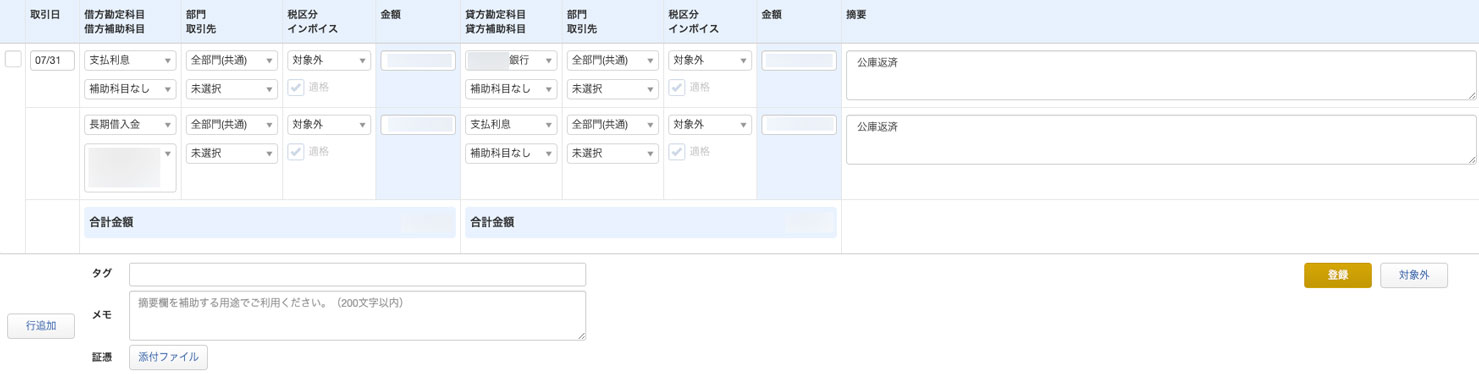Click the メモ memo text area
The width and height of the screenshot is (1479, 374).
[357, 315]
